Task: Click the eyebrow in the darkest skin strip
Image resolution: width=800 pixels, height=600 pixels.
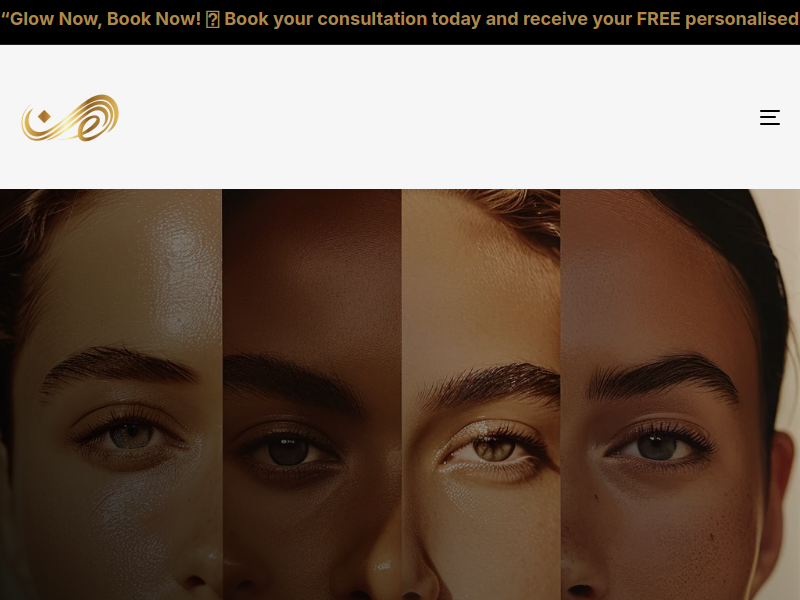Action: (x=292, y=380)
